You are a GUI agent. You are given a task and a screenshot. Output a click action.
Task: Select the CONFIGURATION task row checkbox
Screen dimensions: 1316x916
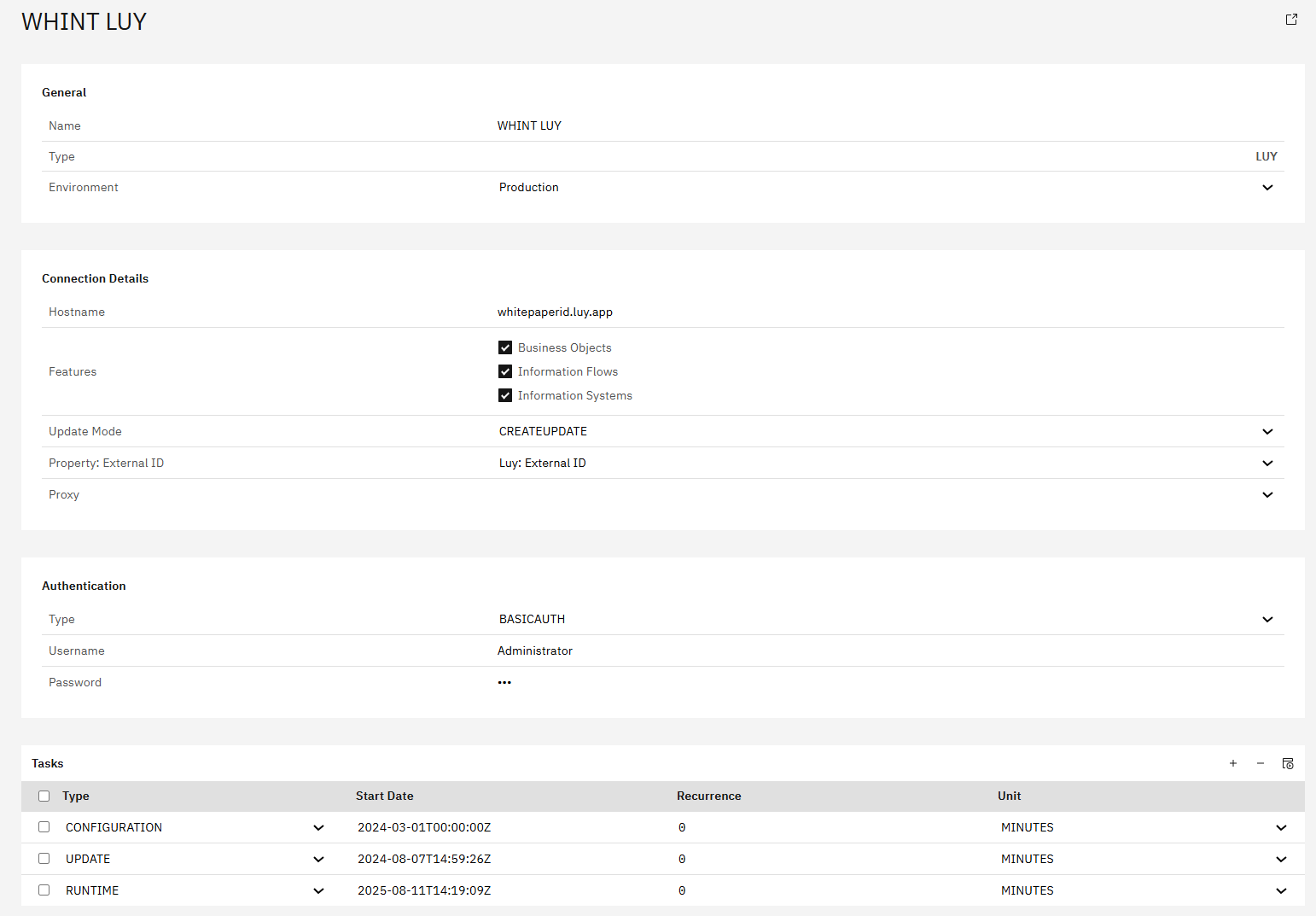44,827
